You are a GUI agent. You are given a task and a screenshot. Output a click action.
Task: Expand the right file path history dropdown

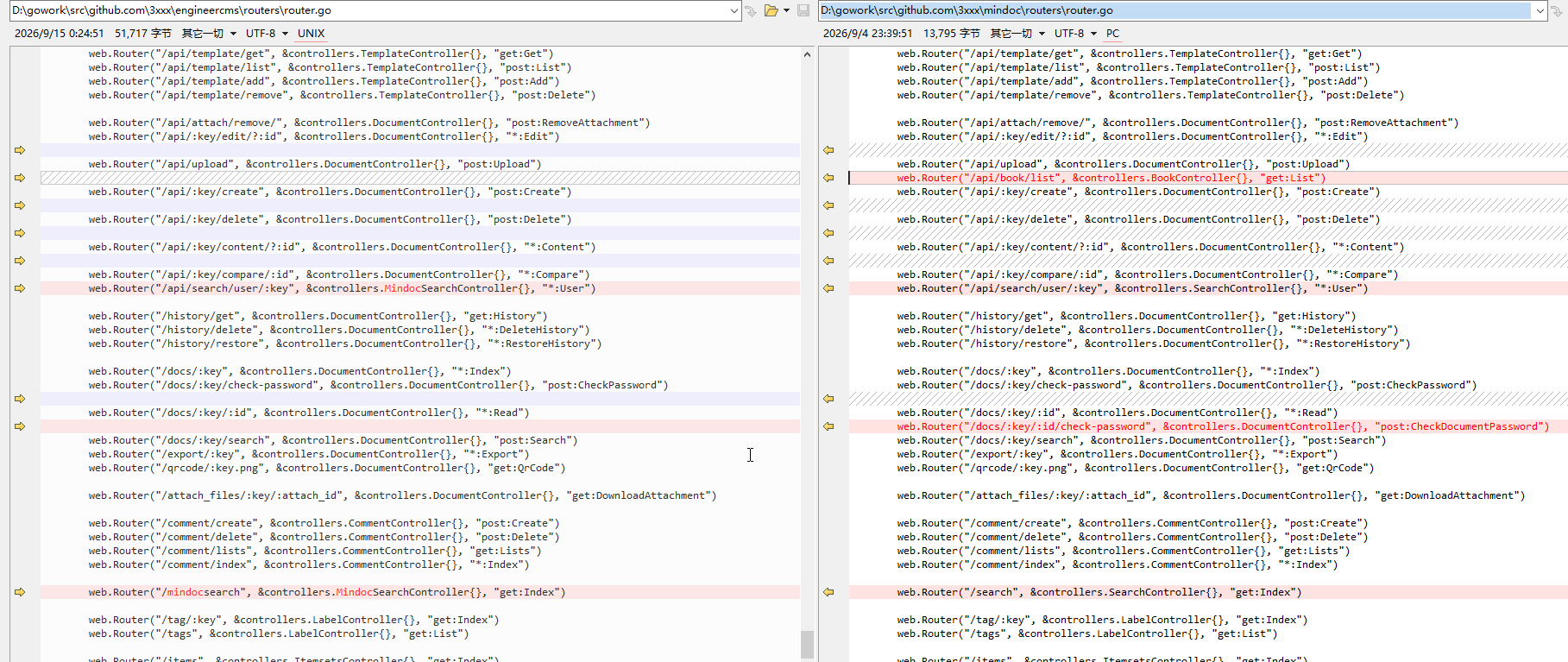pos(1540,11)
